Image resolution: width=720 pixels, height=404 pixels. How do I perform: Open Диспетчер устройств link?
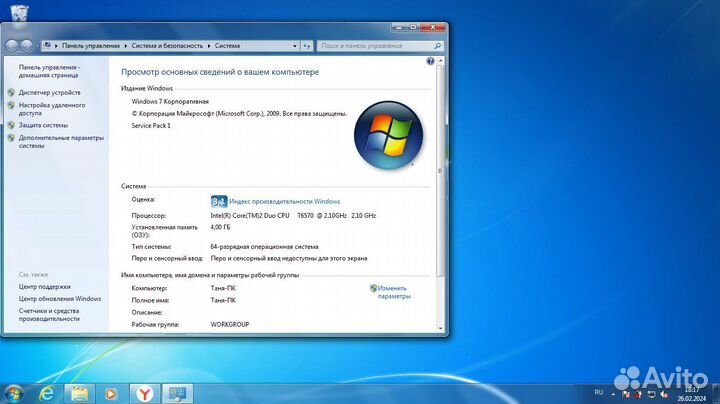tap(50, 93)
